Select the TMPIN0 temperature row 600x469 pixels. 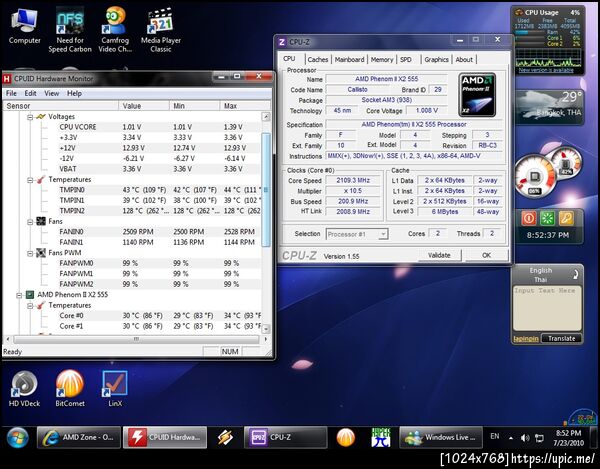[132, 190]
